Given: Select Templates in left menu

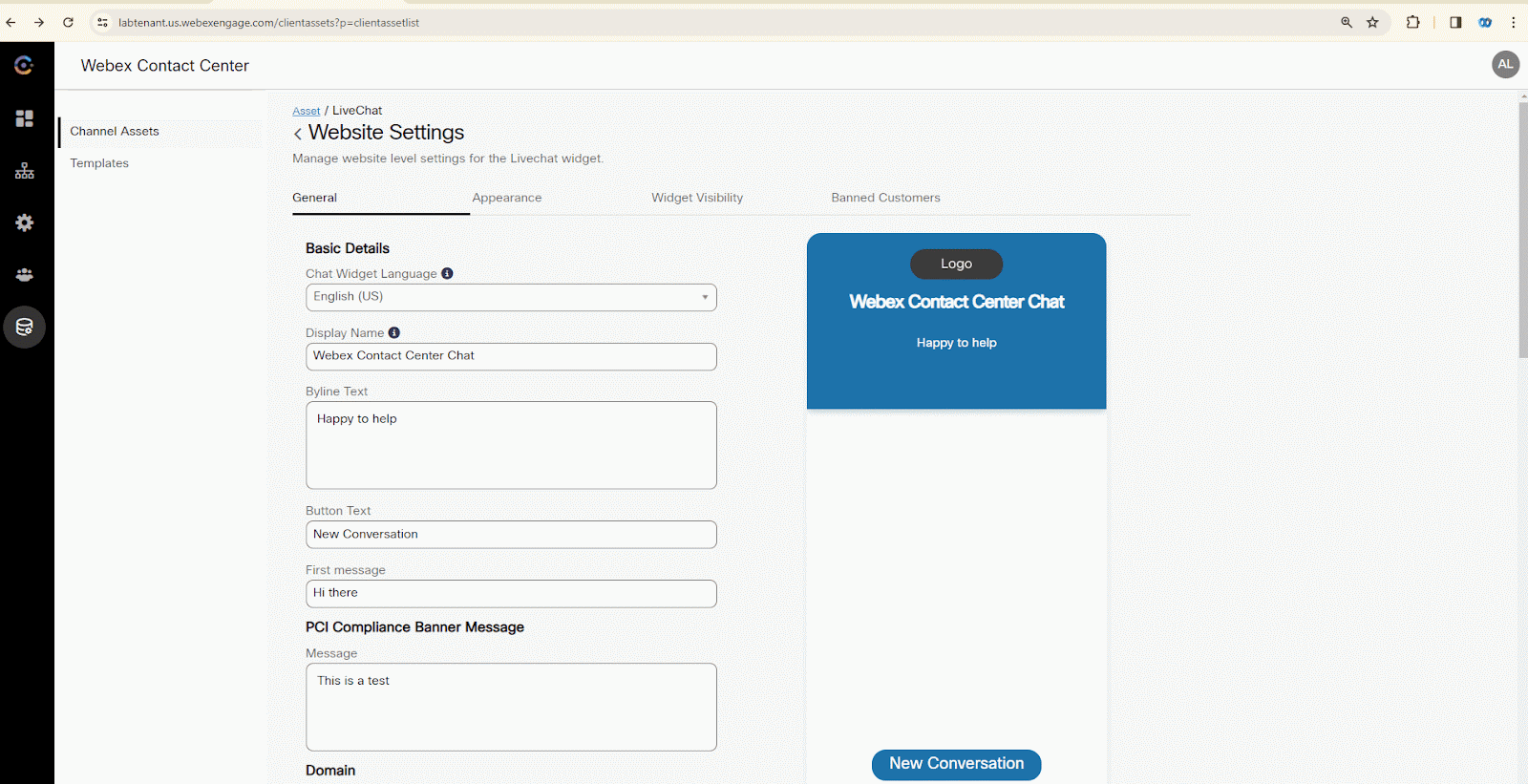Looking at the screenshot, I should coord(99,163).
